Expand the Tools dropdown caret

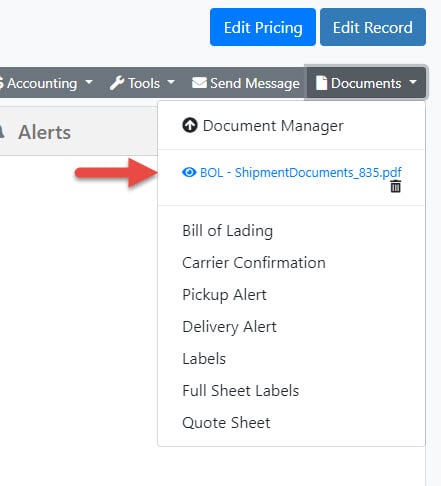[x=171, y=81]
